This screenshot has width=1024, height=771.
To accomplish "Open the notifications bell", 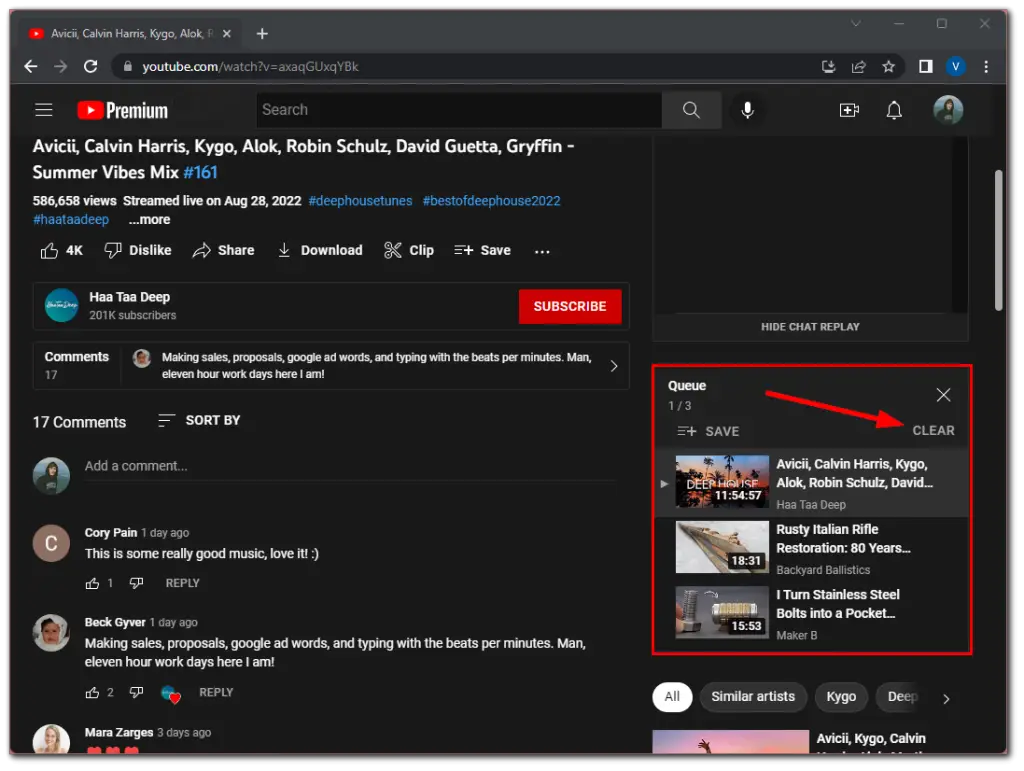I will (895, 110).
